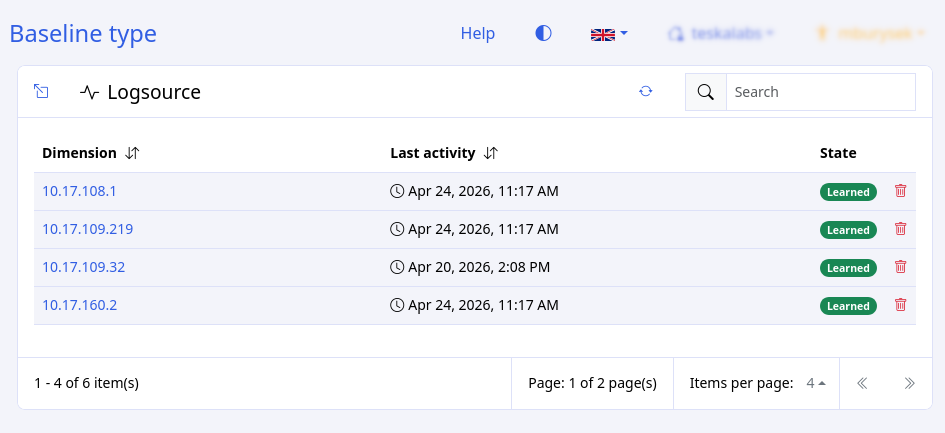Delete the 10.17.160.2 baseline entry
945x433 pixels.
click(x=900, y=305)
